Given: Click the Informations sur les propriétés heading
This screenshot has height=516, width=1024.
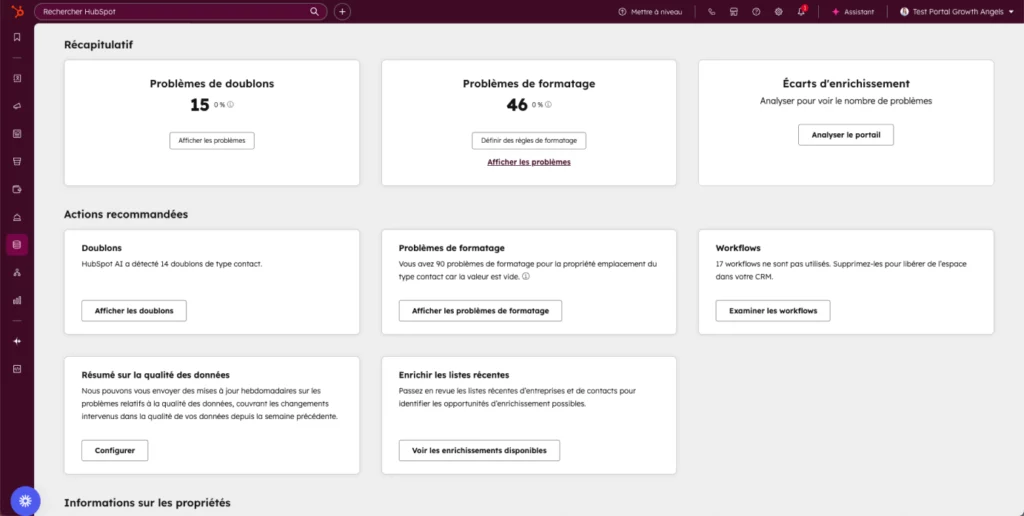Looking at the screenshot, I should [147, 503].
